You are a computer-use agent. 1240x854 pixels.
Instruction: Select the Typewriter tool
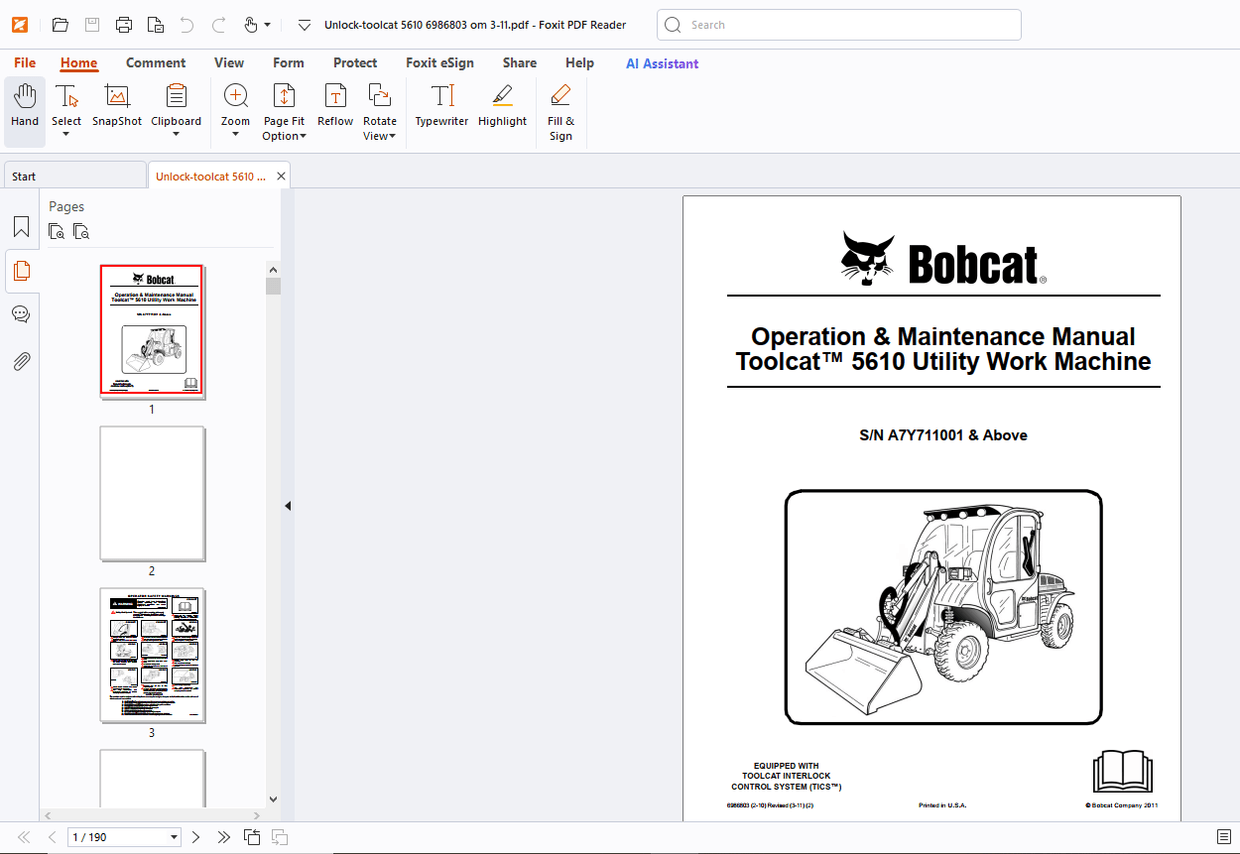point(441,108)
